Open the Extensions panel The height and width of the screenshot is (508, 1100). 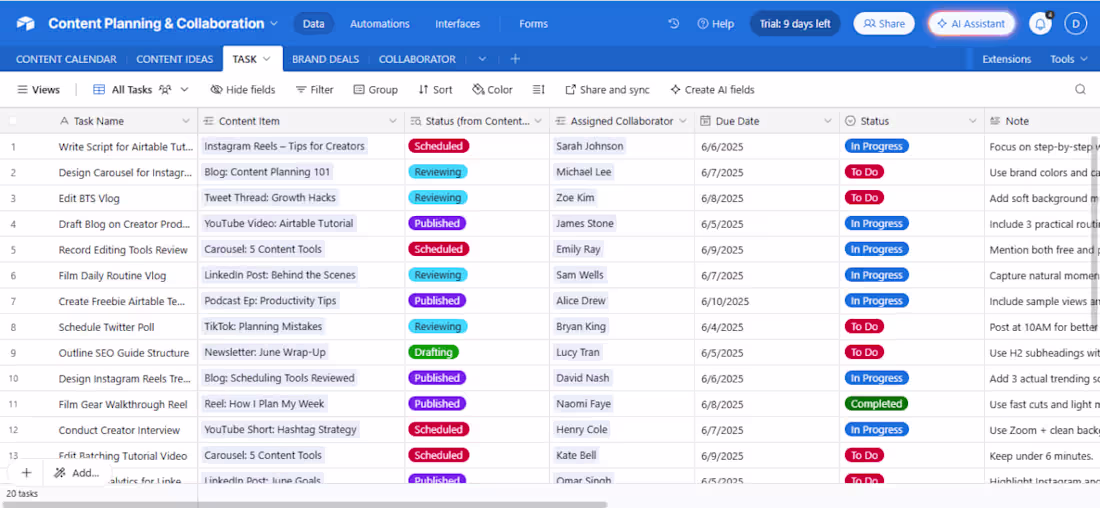(1006, 59)
